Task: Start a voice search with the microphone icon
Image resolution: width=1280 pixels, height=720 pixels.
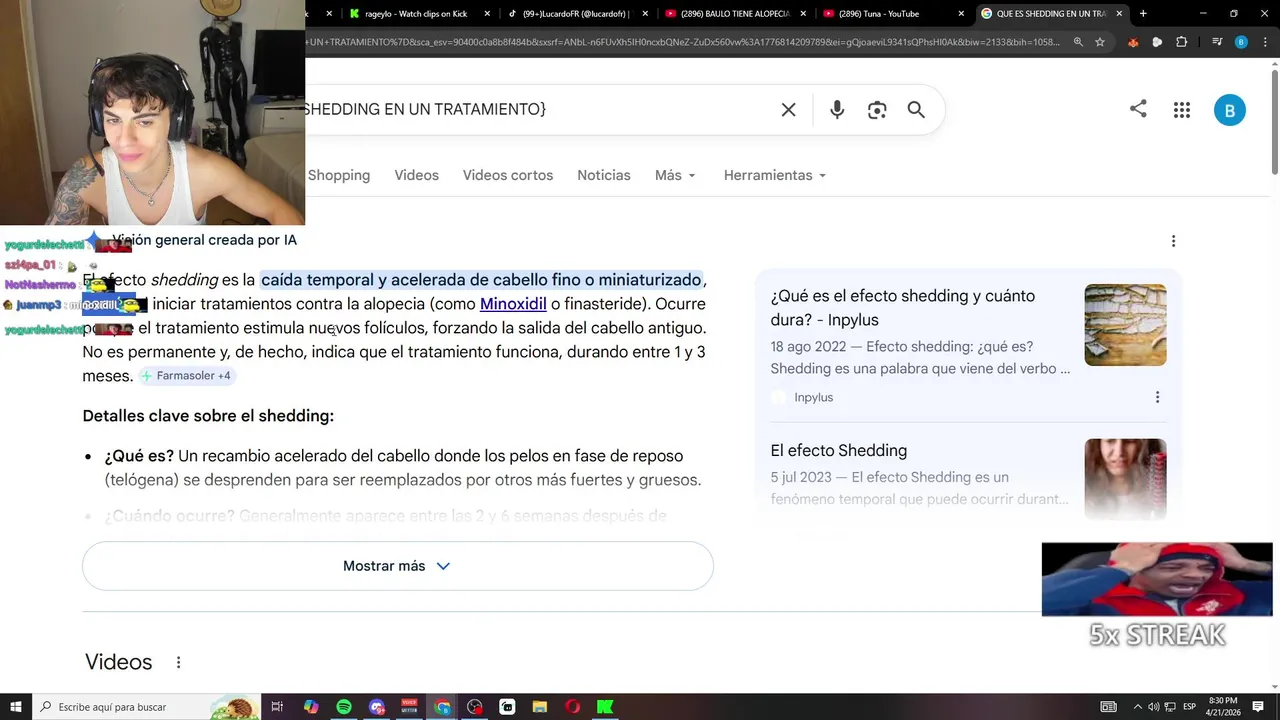Action: click(x=837, y=110)
